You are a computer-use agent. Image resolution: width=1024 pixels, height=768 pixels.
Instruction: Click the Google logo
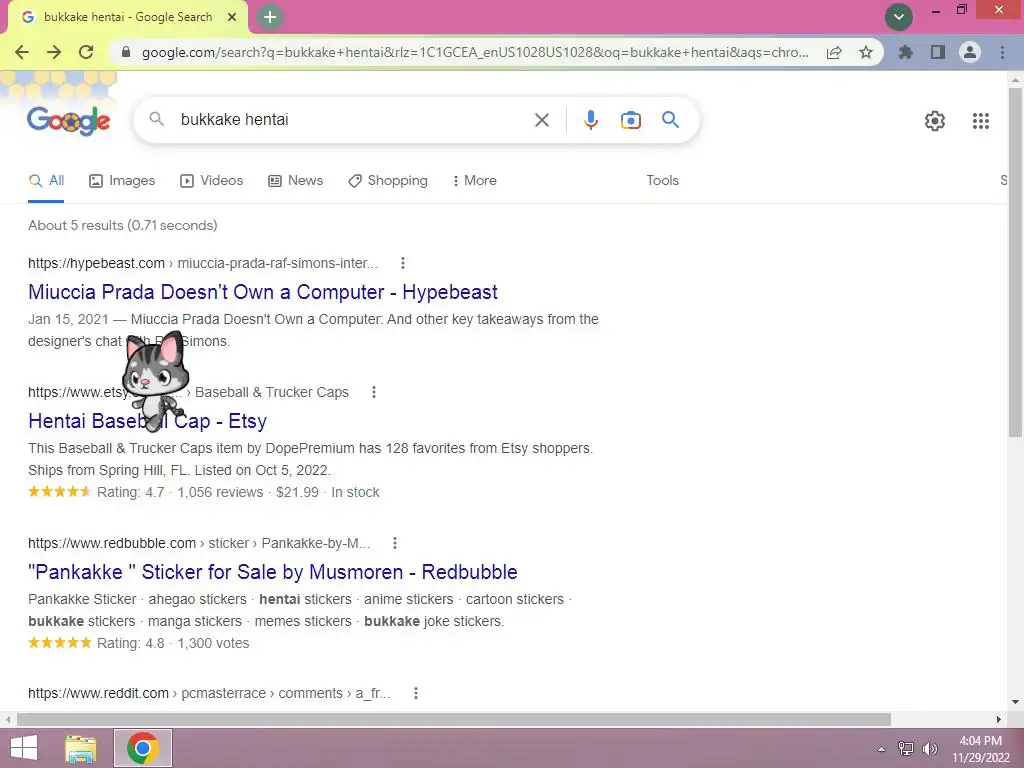69,120
